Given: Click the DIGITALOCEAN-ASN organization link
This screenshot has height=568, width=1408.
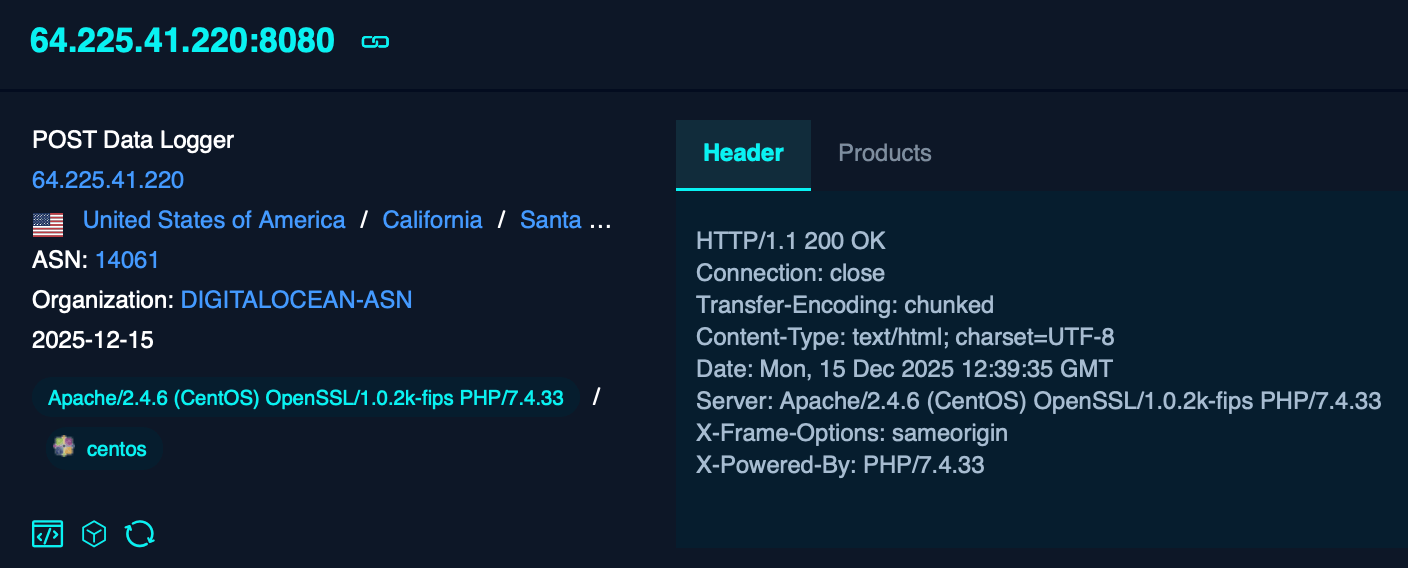Looking at the screenshot, I should pyautogui.click(x=296, y=300).
